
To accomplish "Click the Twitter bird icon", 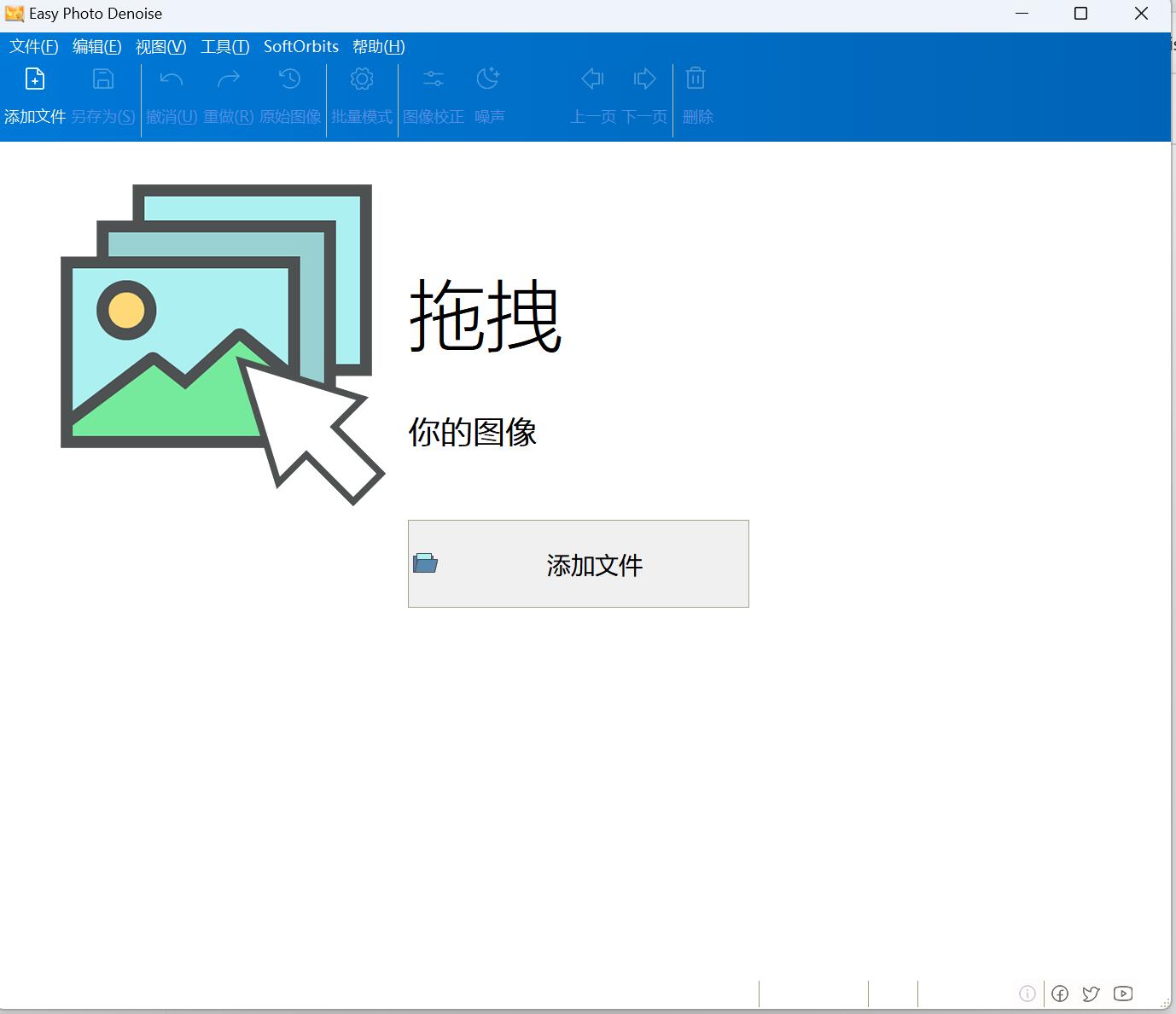I will point(1091,994).
